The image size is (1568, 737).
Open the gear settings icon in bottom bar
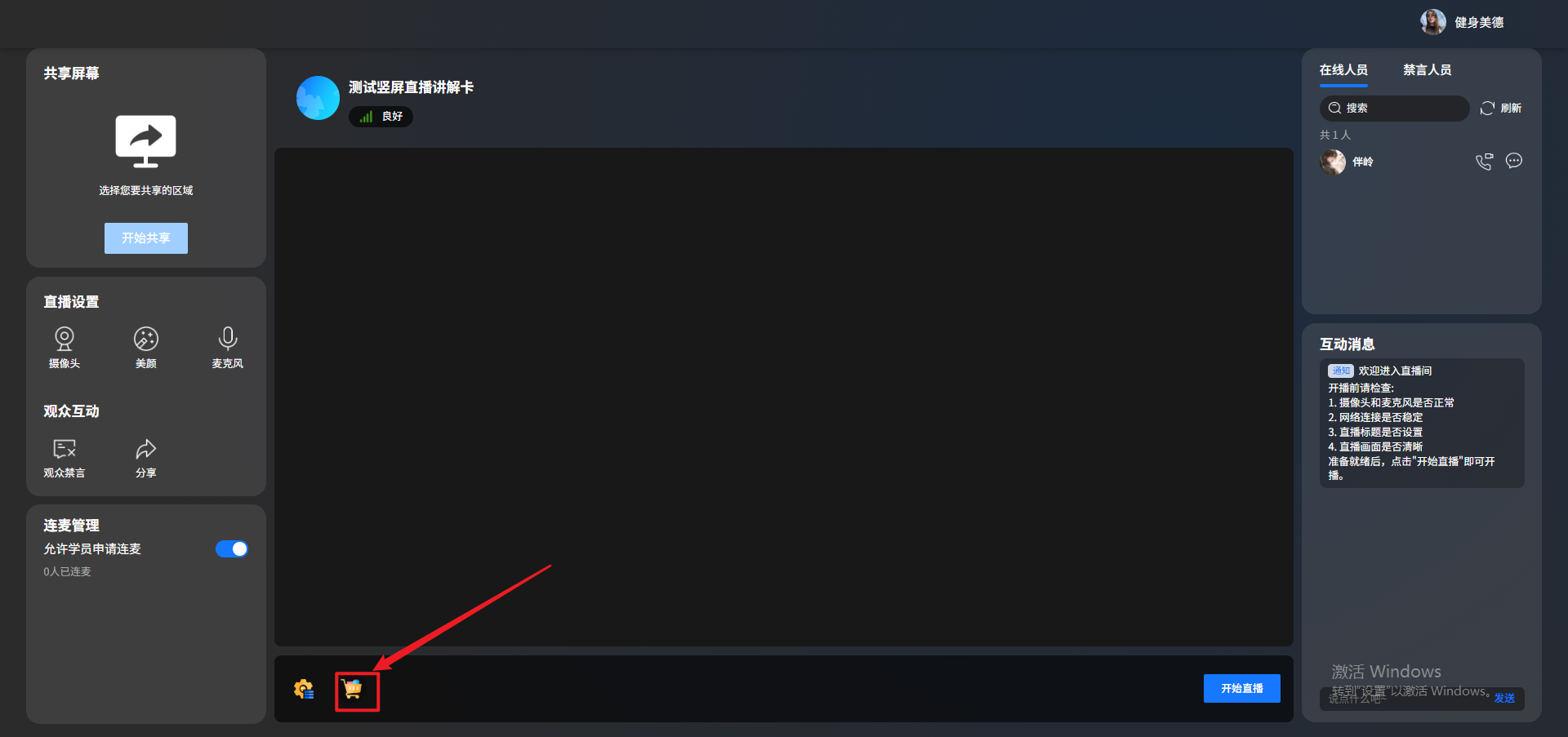tap(304, 690)
